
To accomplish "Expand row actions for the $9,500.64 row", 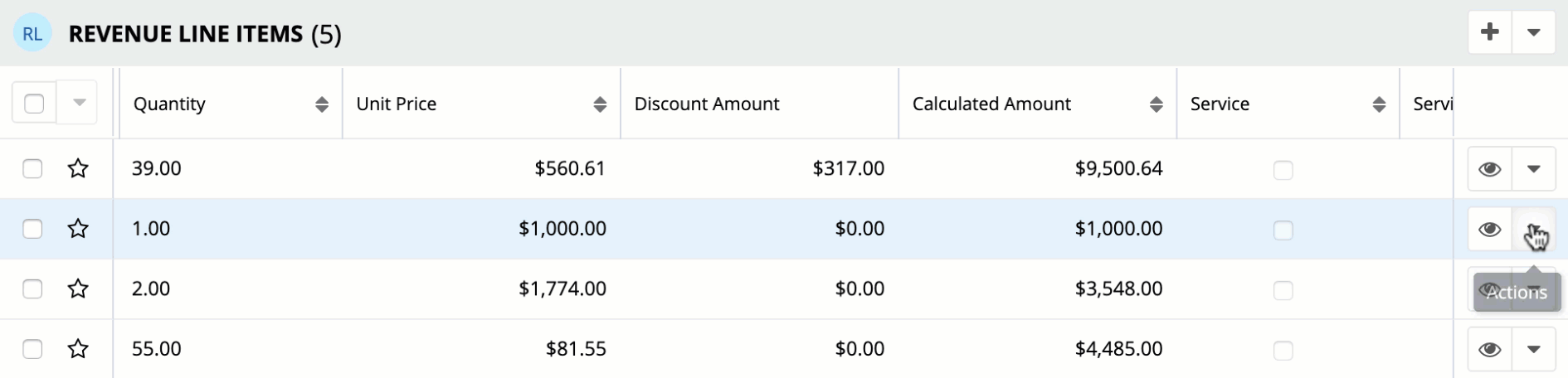I will (x=1533, y=169).
